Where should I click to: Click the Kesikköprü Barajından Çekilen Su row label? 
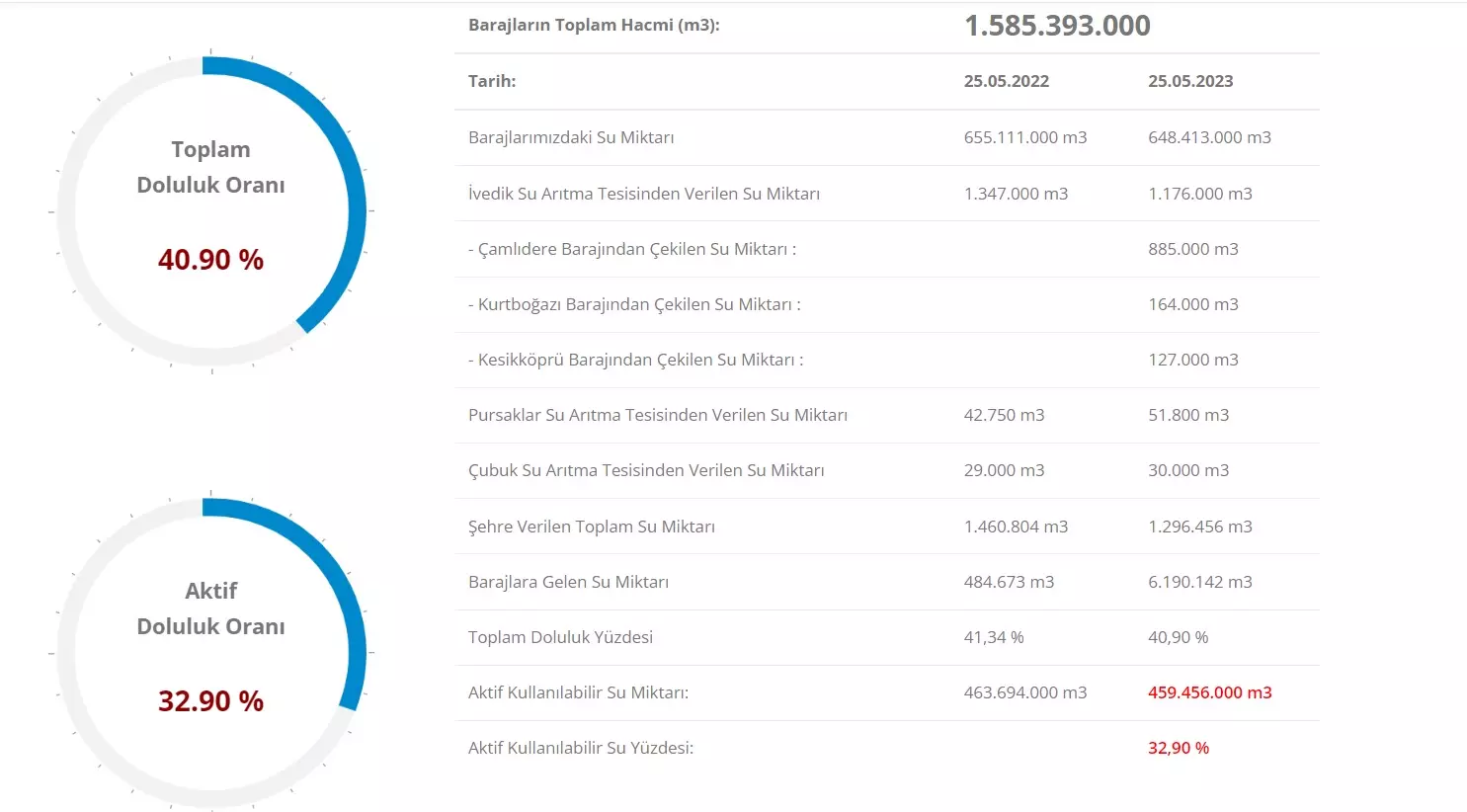click(635, 360)
